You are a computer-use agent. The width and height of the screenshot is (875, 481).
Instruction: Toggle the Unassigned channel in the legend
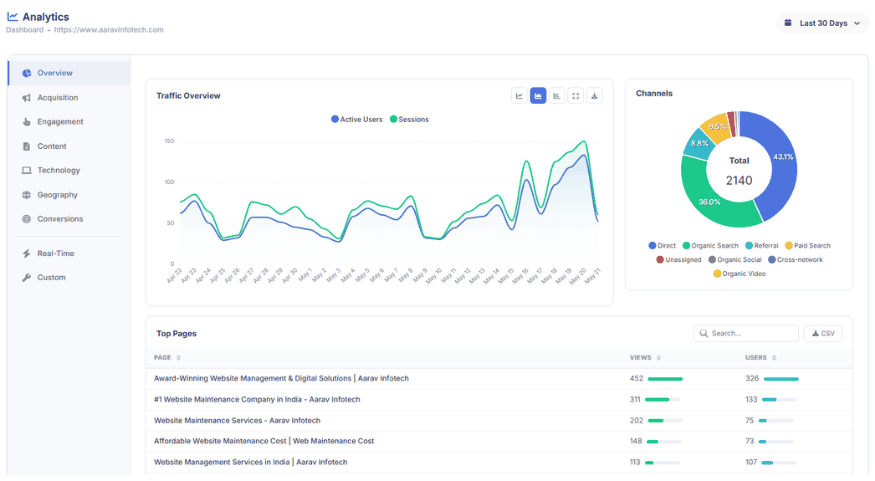(679, 259)
